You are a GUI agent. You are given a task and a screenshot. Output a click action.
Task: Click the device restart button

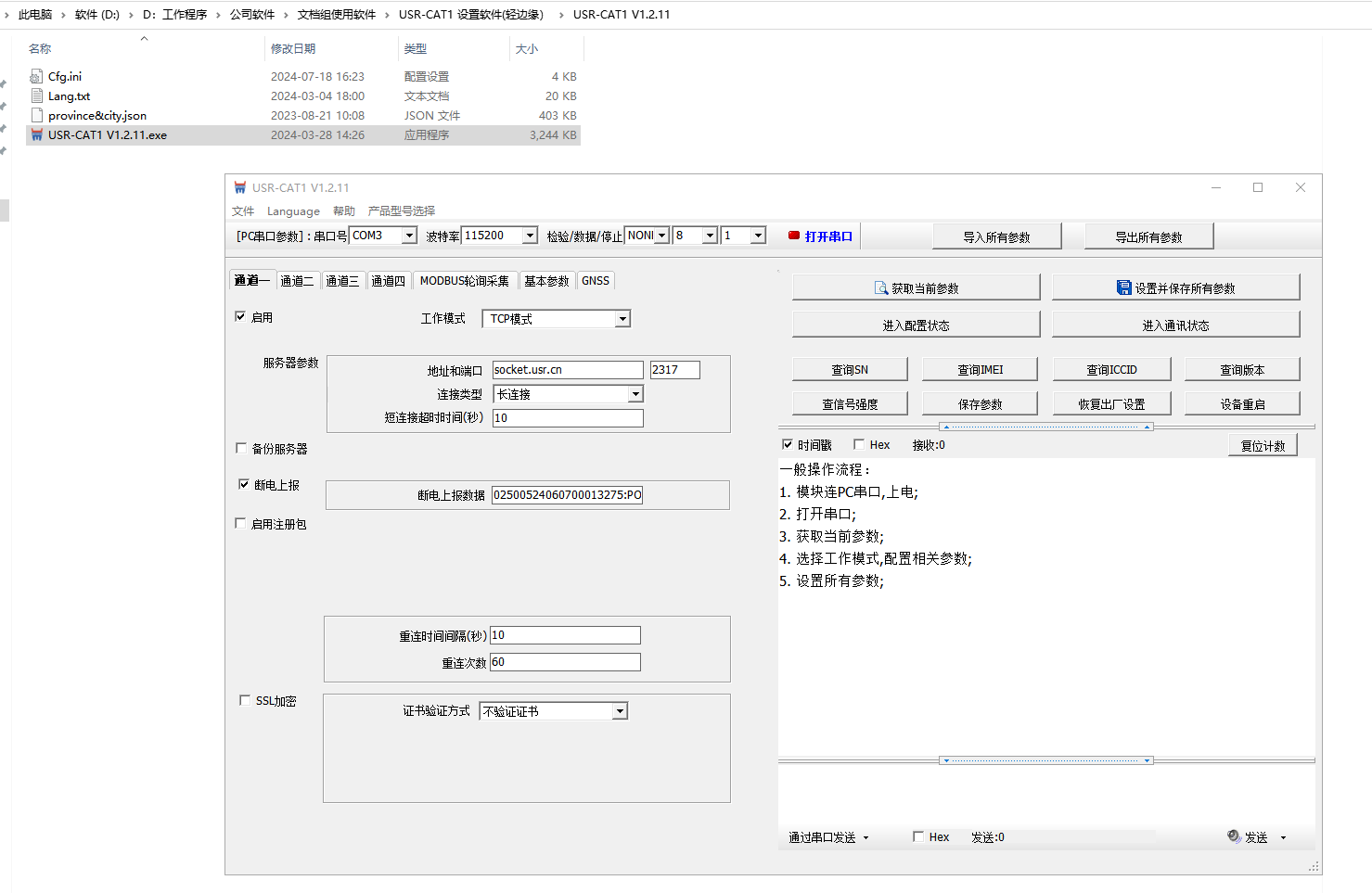[1242, 404]
